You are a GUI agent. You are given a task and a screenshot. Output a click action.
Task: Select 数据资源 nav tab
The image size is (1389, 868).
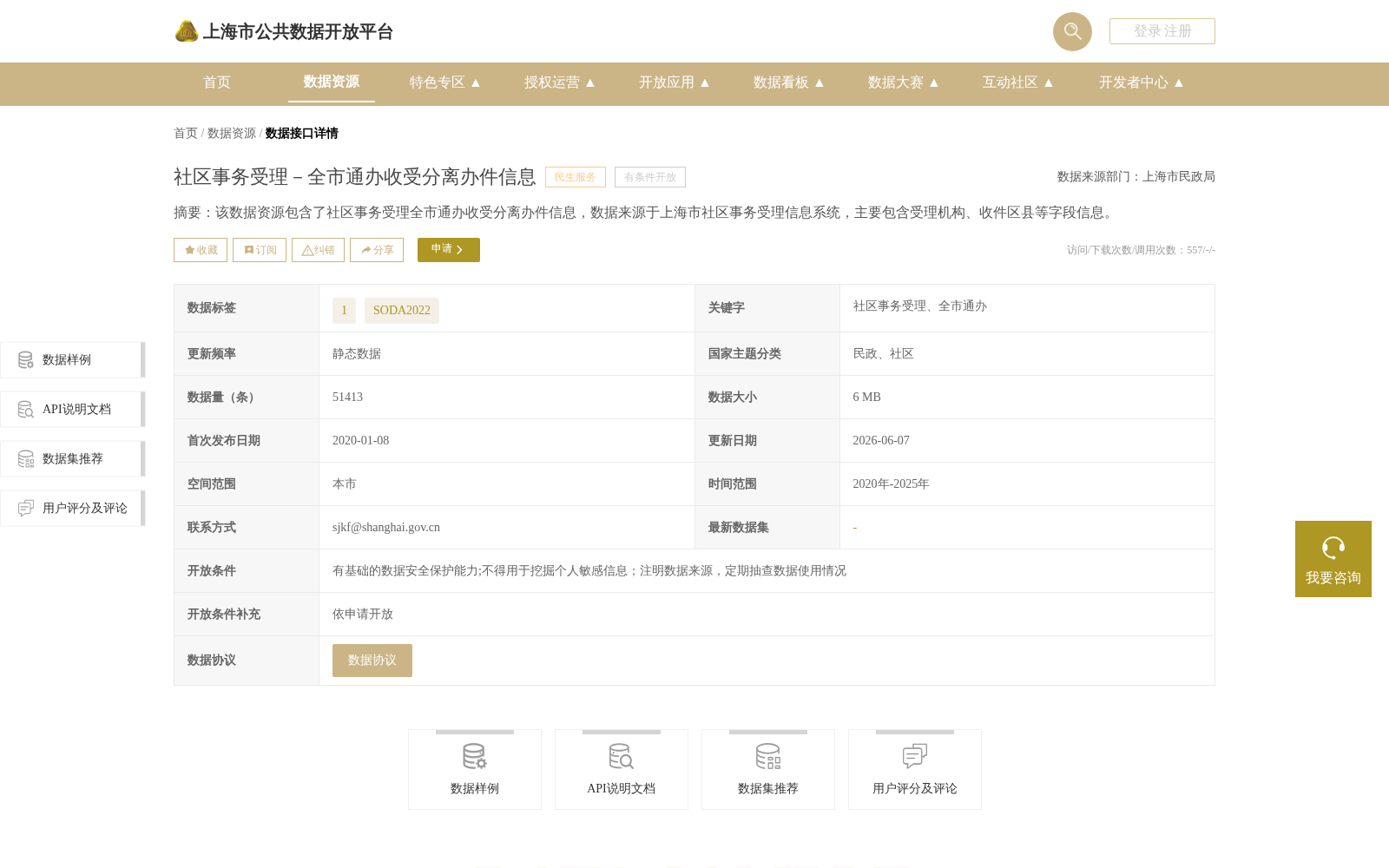click(x=332, y=82)
